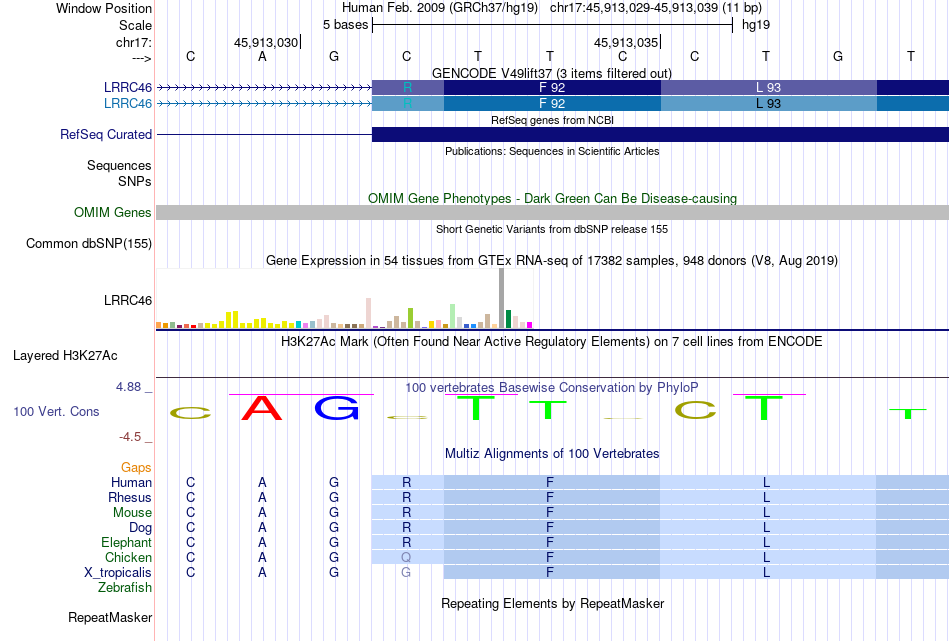Open 'Publications: Sequences in Scientific Articles' title
The height and width of the screenshot is (641, 950).
pos(552,151)
